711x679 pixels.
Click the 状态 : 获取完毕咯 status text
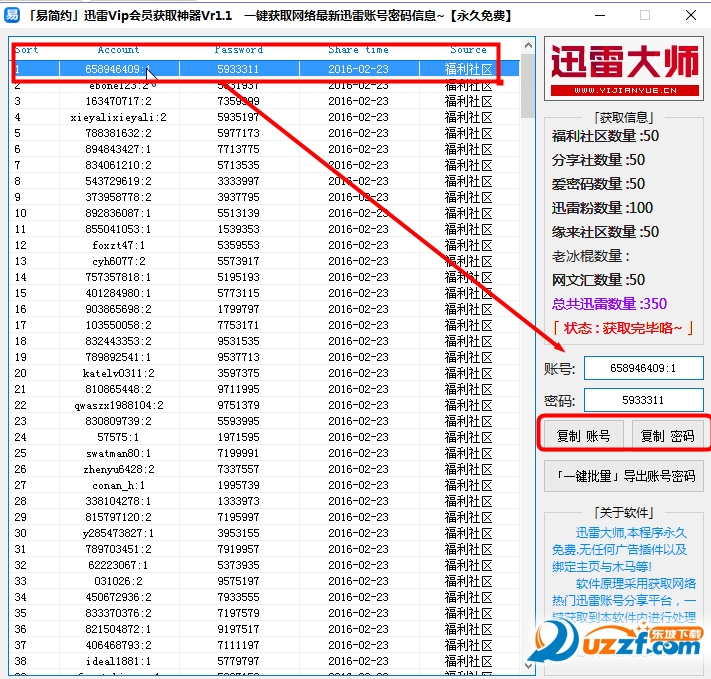point(623,328)
